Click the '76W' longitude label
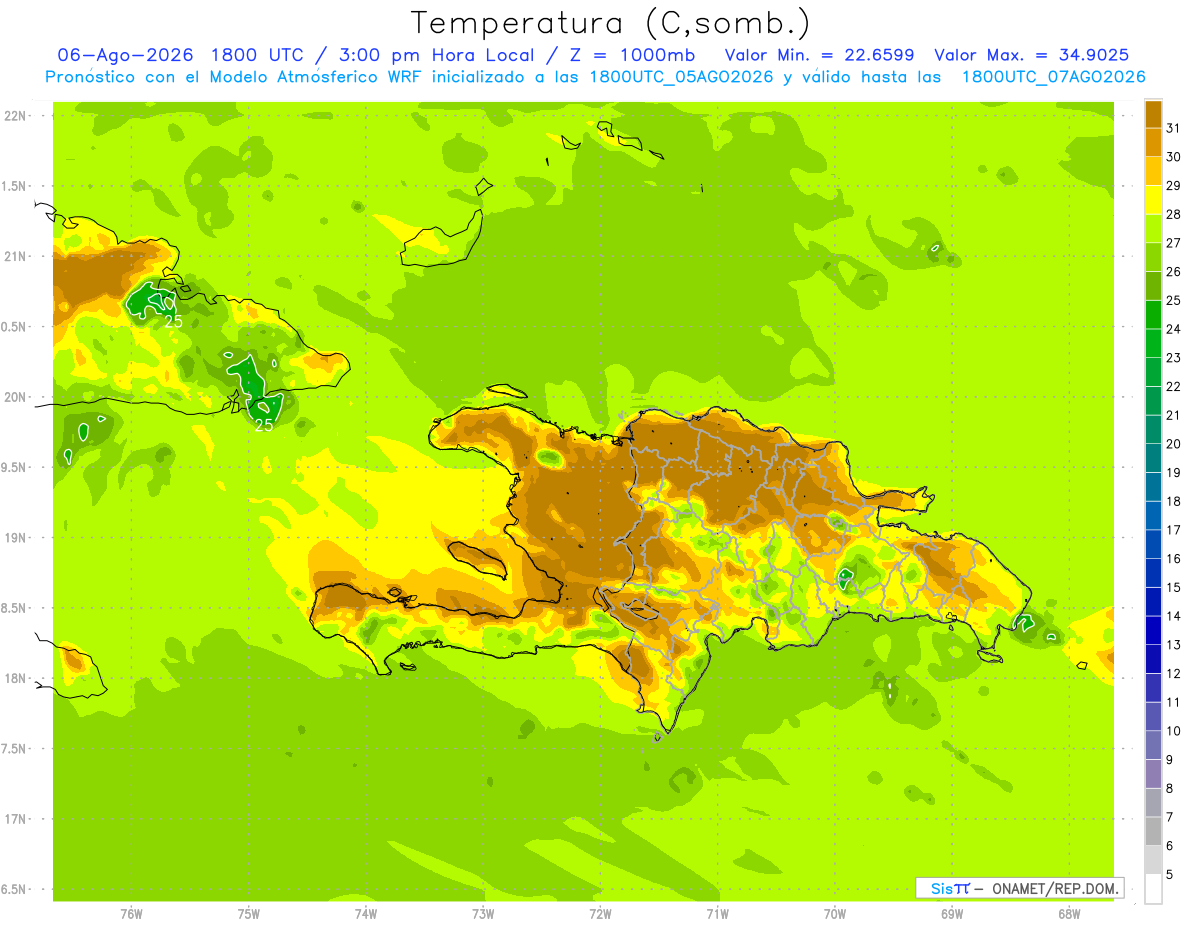The height and width of the screenshot is (927, 1200). click(x=131, y=914)
